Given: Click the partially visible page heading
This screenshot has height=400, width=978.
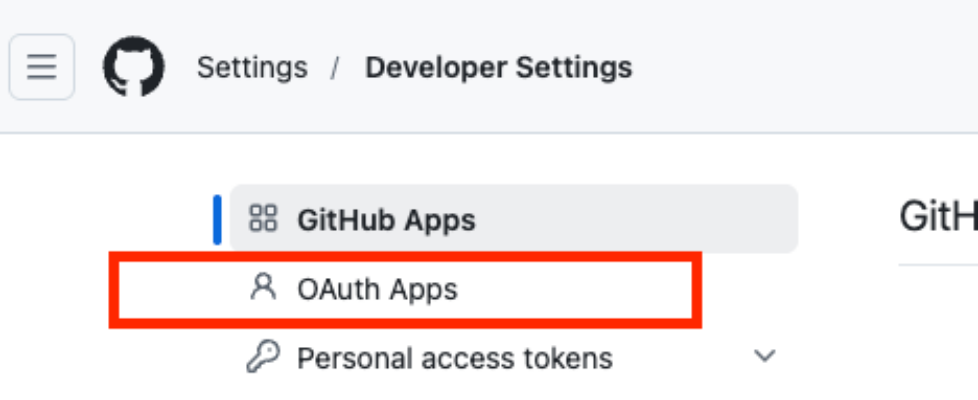Looking at the screenshot, I should 938,217.
